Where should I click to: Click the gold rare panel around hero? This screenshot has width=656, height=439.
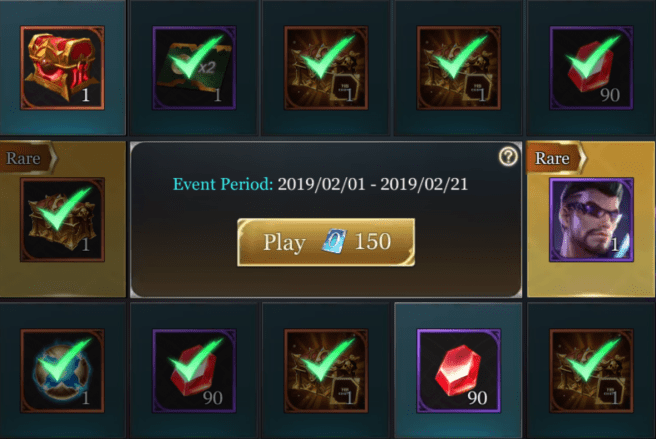591,219
